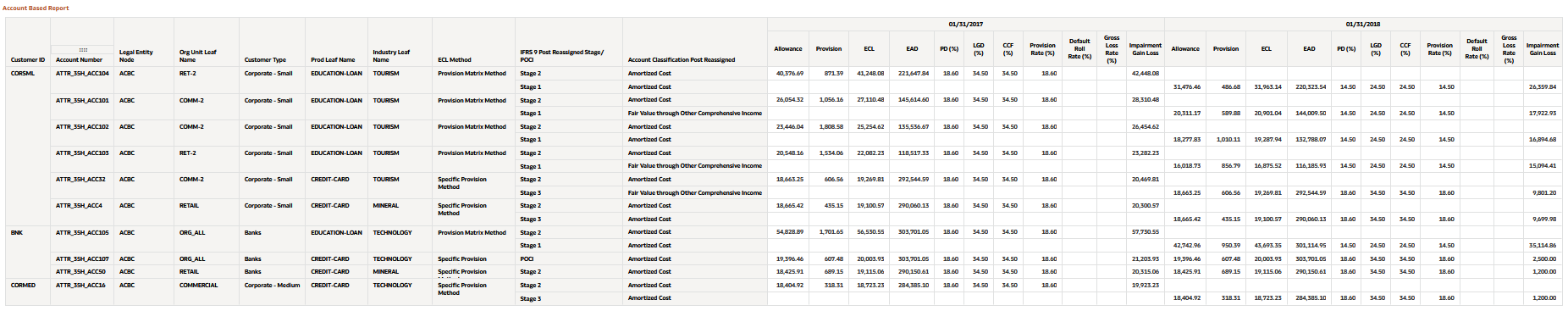Select the Customer ID column header
Viewport: 1568px width, 311px height.
coord(28,59)
